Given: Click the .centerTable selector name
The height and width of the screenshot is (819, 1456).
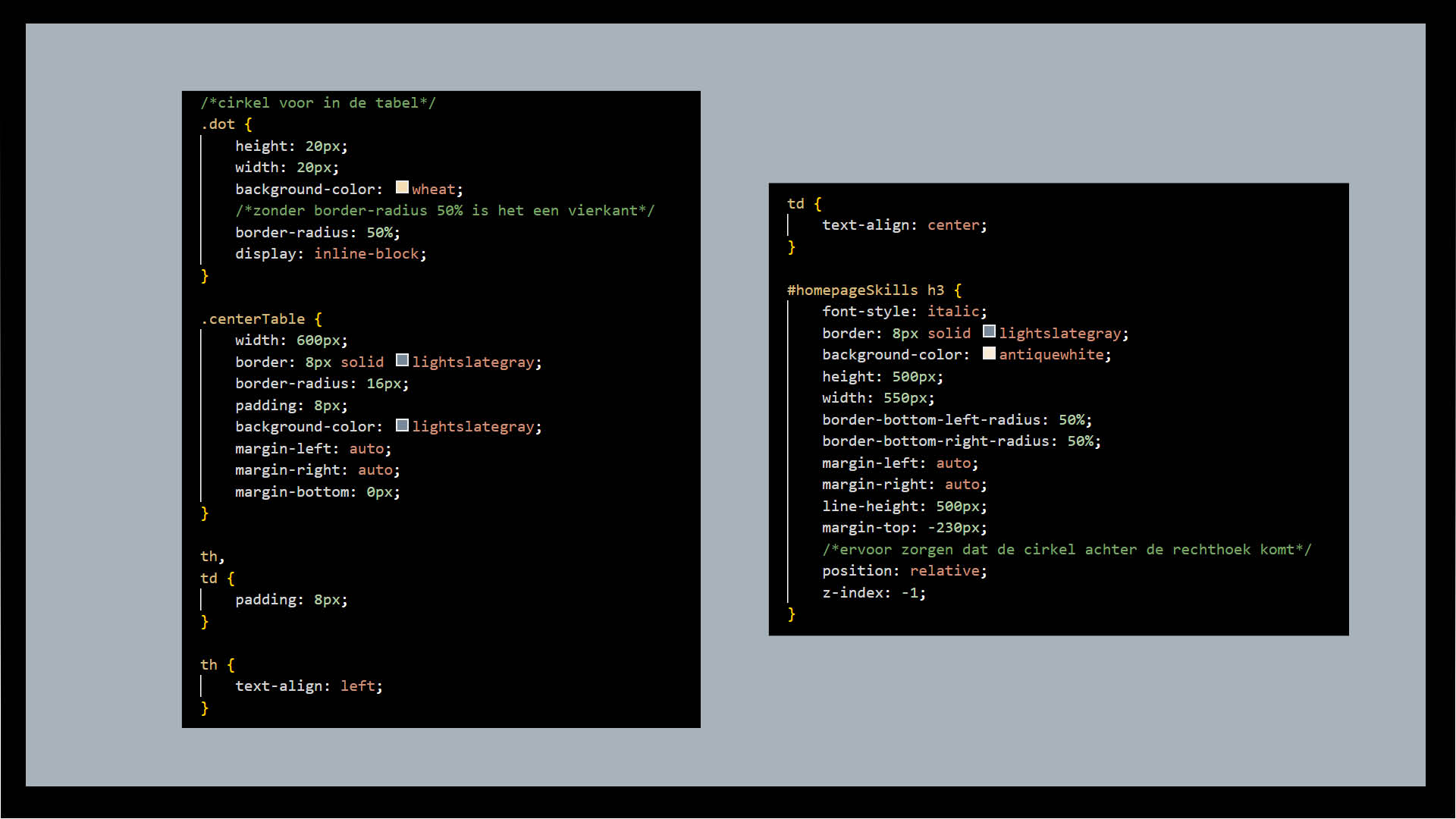Looking at the screenshot, I should click(253, 318).
